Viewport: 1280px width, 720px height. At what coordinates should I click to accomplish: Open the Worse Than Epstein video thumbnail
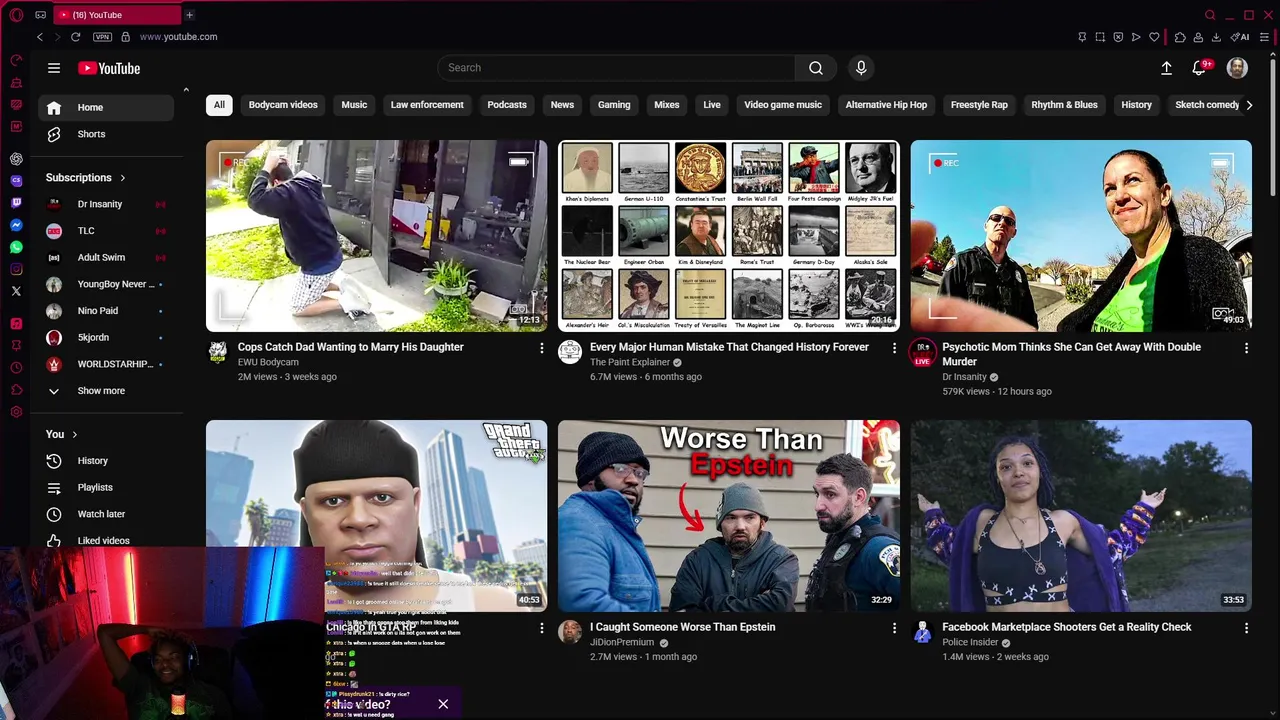729,516
